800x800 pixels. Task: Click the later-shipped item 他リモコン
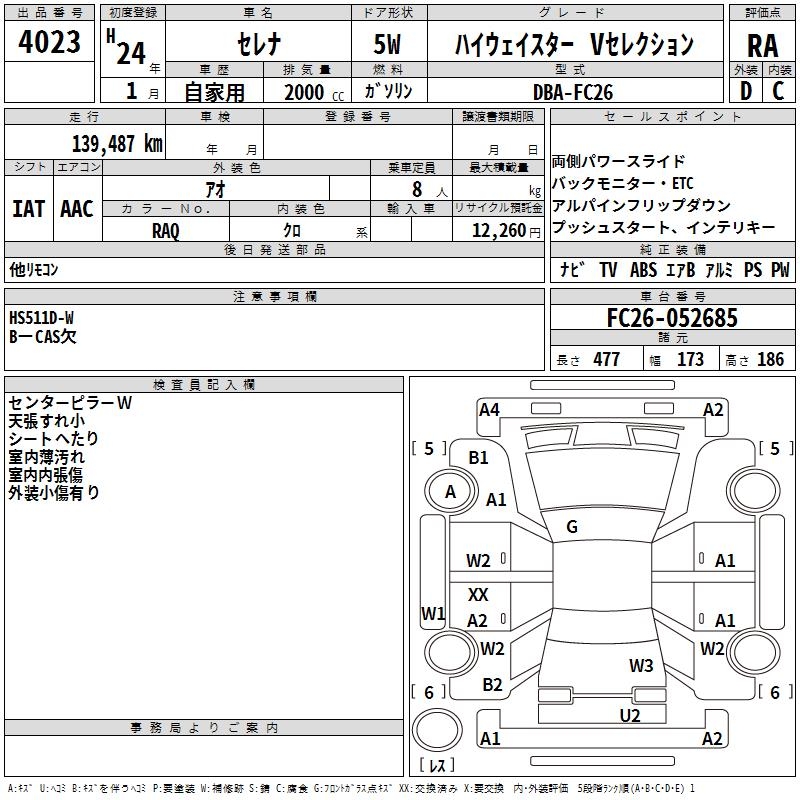pos(34,269)
